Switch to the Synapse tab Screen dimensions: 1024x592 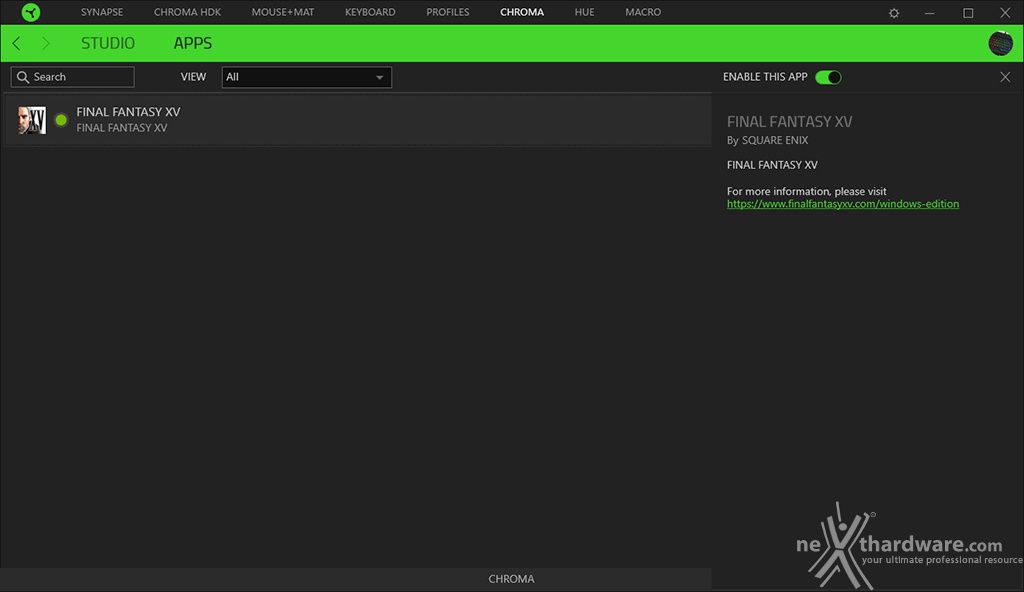[x=102, y=12]
